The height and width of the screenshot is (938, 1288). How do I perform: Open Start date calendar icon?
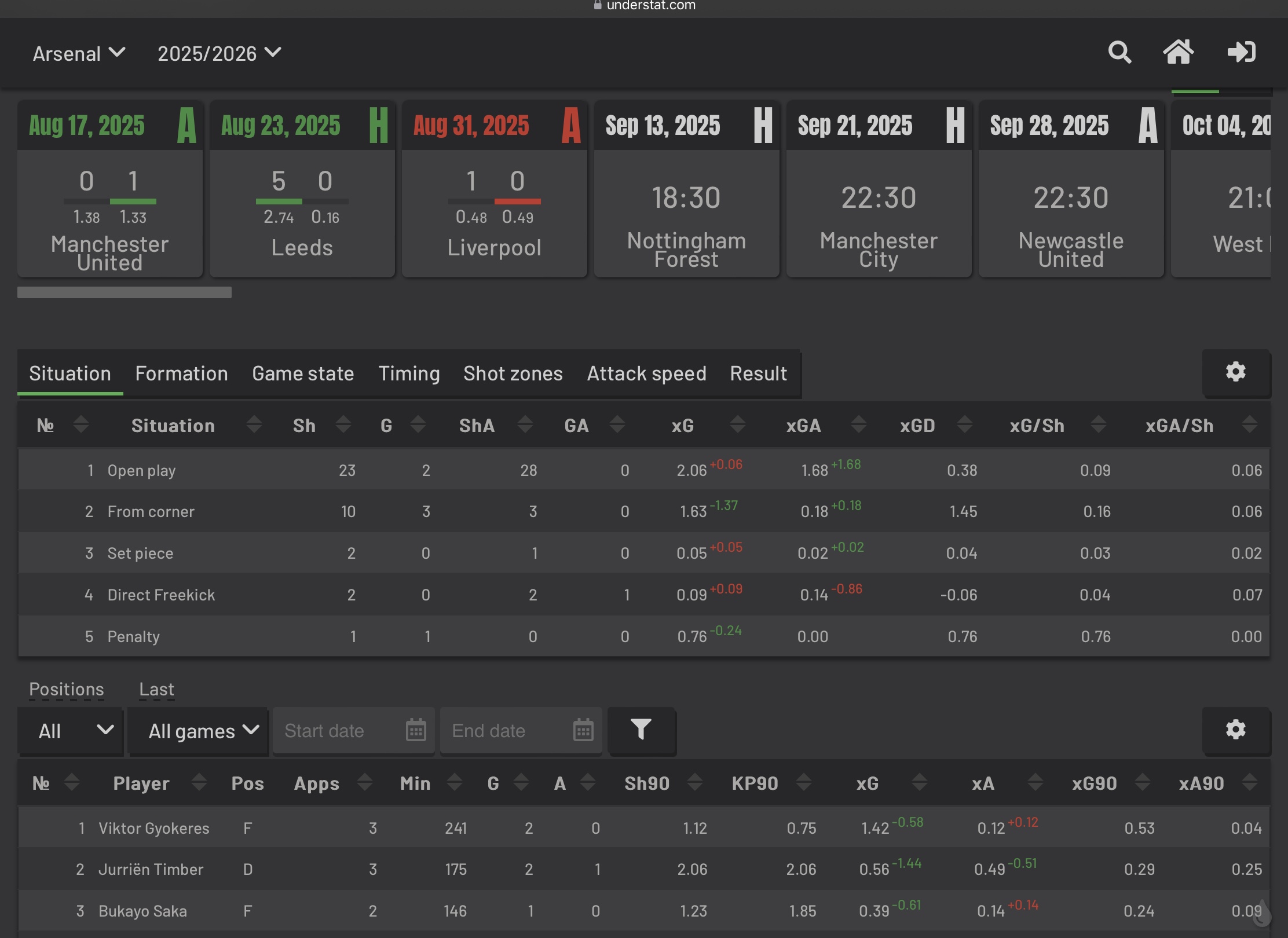[416, 730]
